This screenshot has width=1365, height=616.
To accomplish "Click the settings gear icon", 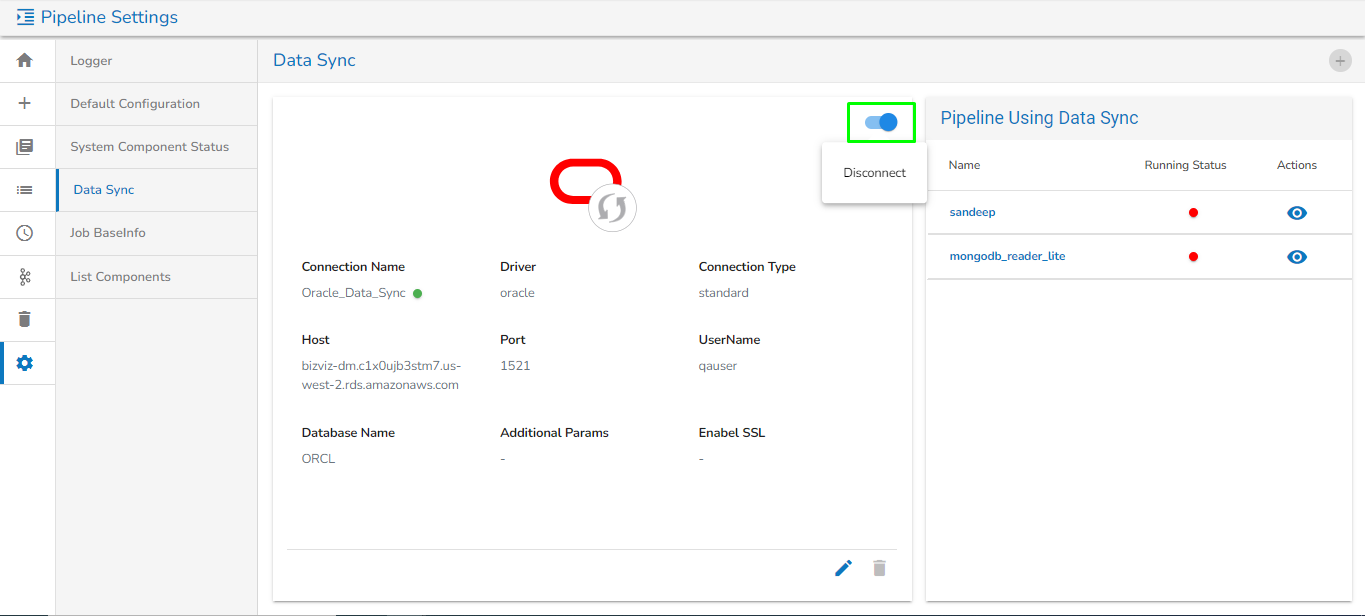I will [x=25, y=363].
